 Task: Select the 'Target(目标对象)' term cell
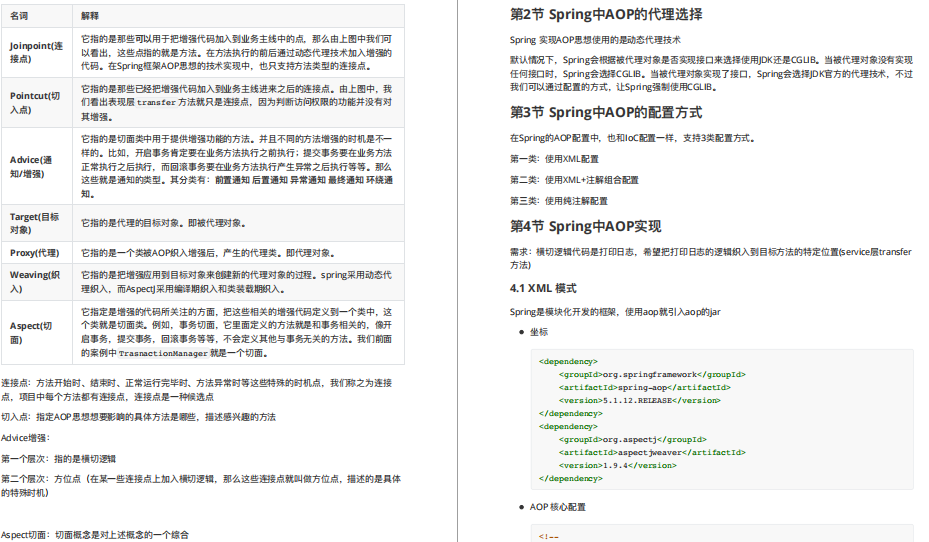pos(37,223)
